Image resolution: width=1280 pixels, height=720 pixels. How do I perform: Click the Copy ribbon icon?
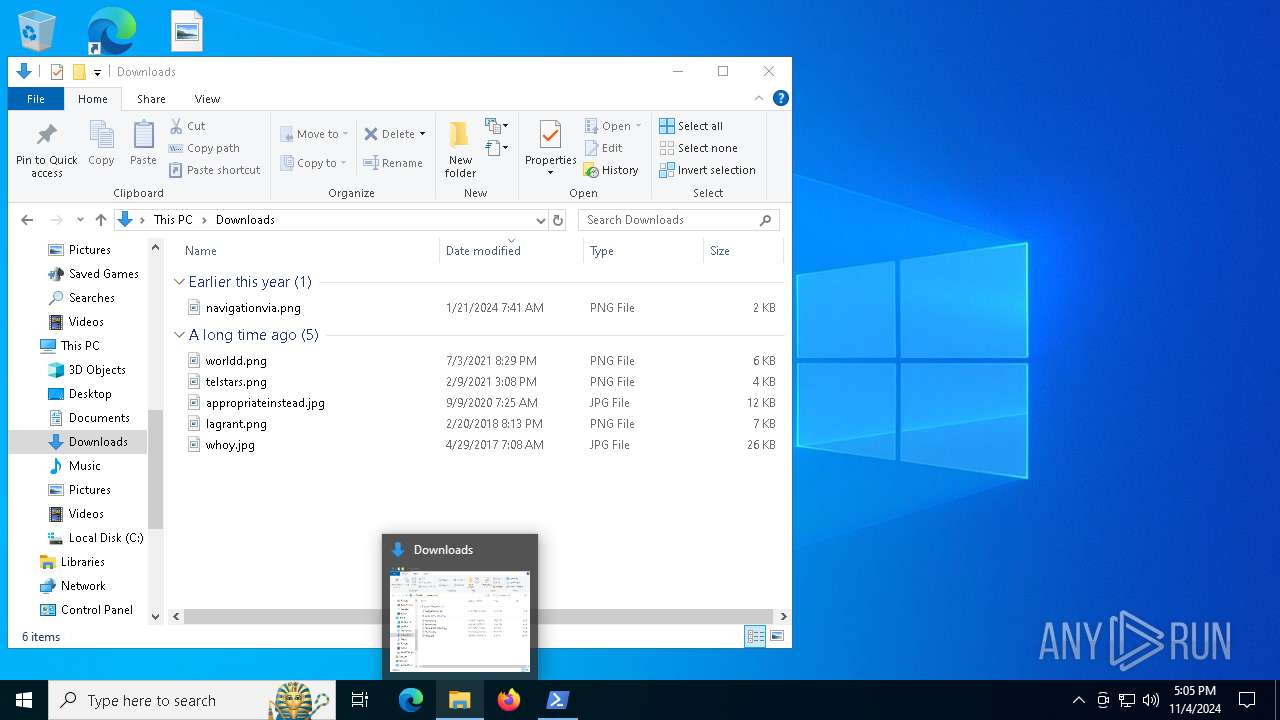click(x=101, y=144)
